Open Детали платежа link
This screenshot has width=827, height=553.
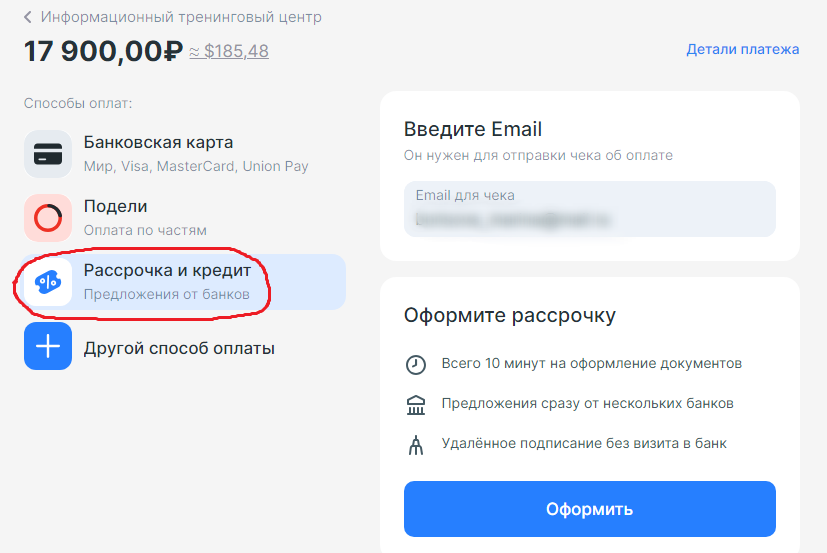(x=743, y=50)
